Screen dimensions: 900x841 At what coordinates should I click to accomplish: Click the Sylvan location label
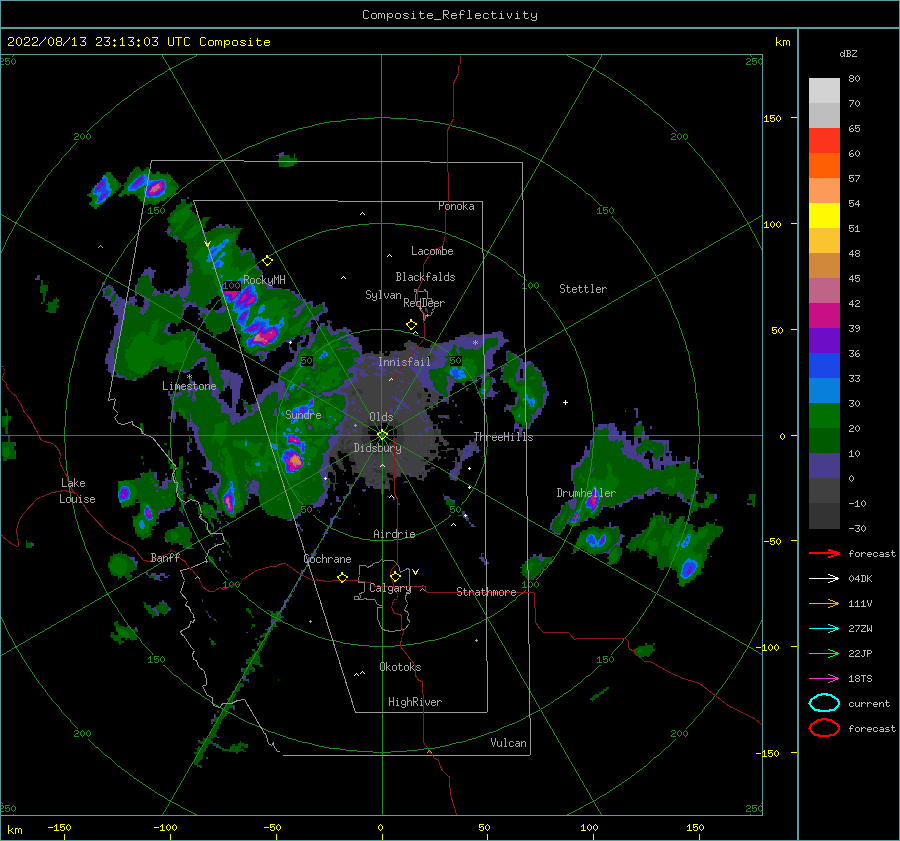click(x=383, y=295)
